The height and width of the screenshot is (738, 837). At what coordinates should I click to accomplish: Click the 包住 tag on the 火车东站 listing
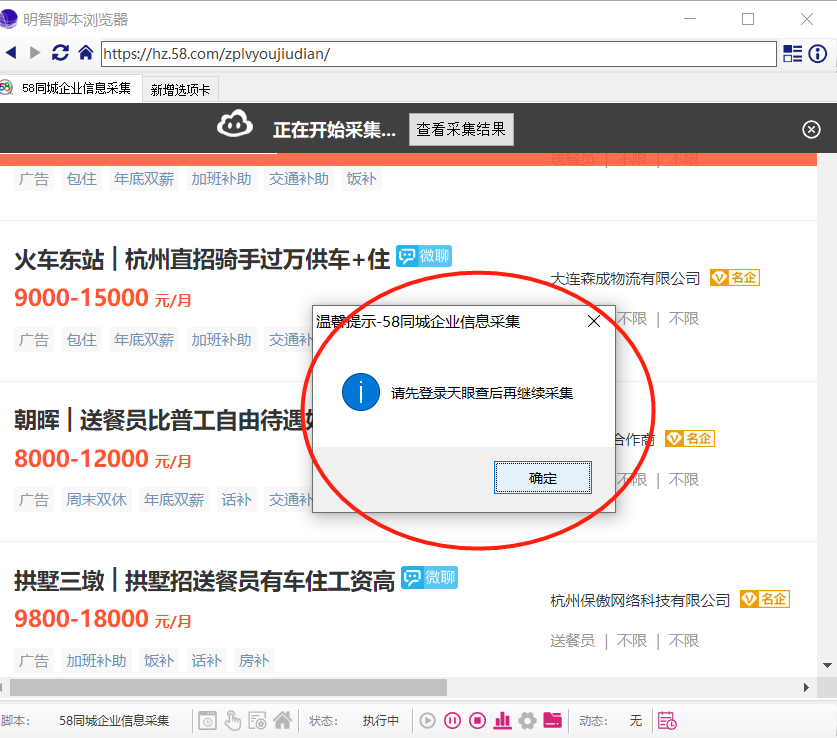pyautogui.click(x=82, y=340)
